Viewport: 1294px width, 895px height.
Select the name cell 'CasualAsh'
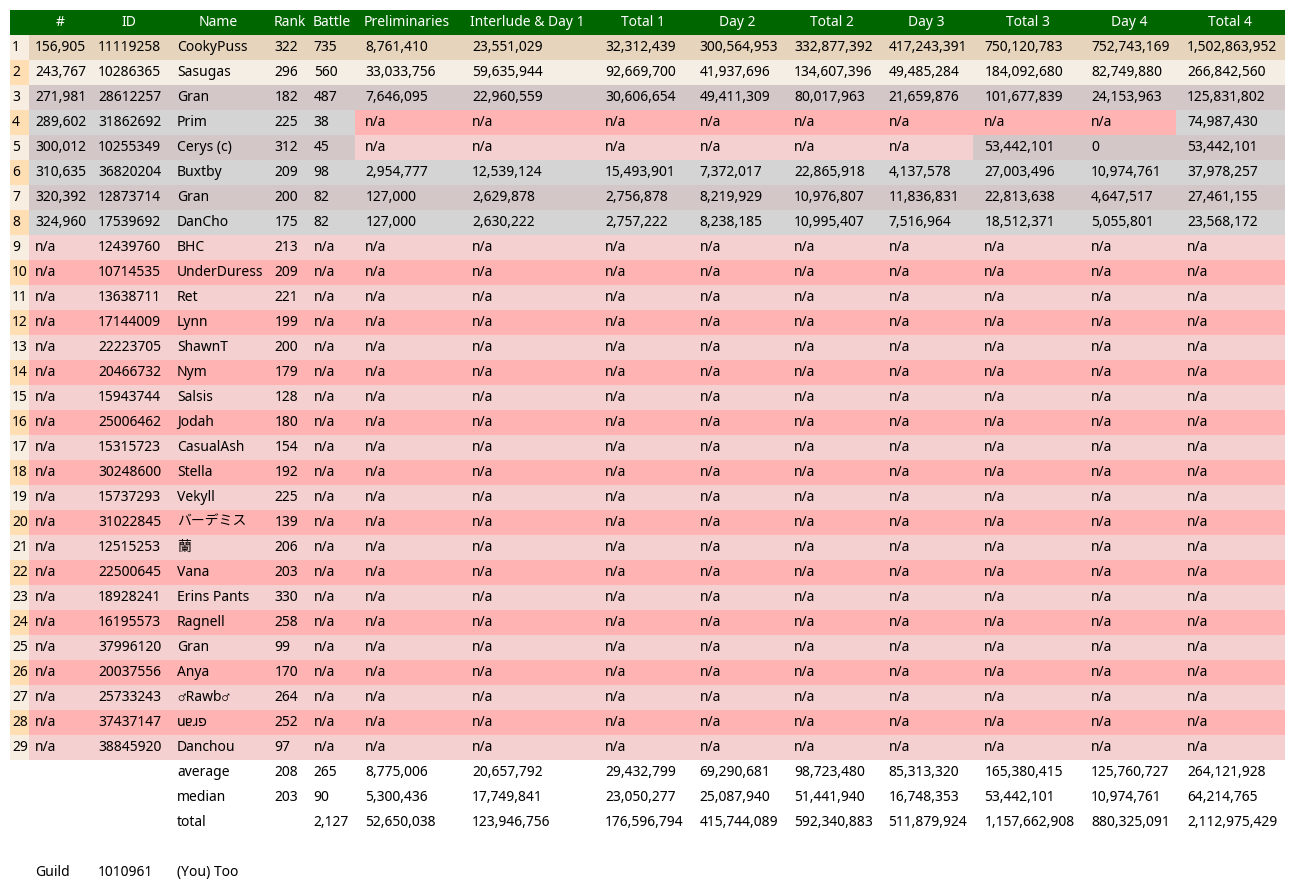[210, 446]
